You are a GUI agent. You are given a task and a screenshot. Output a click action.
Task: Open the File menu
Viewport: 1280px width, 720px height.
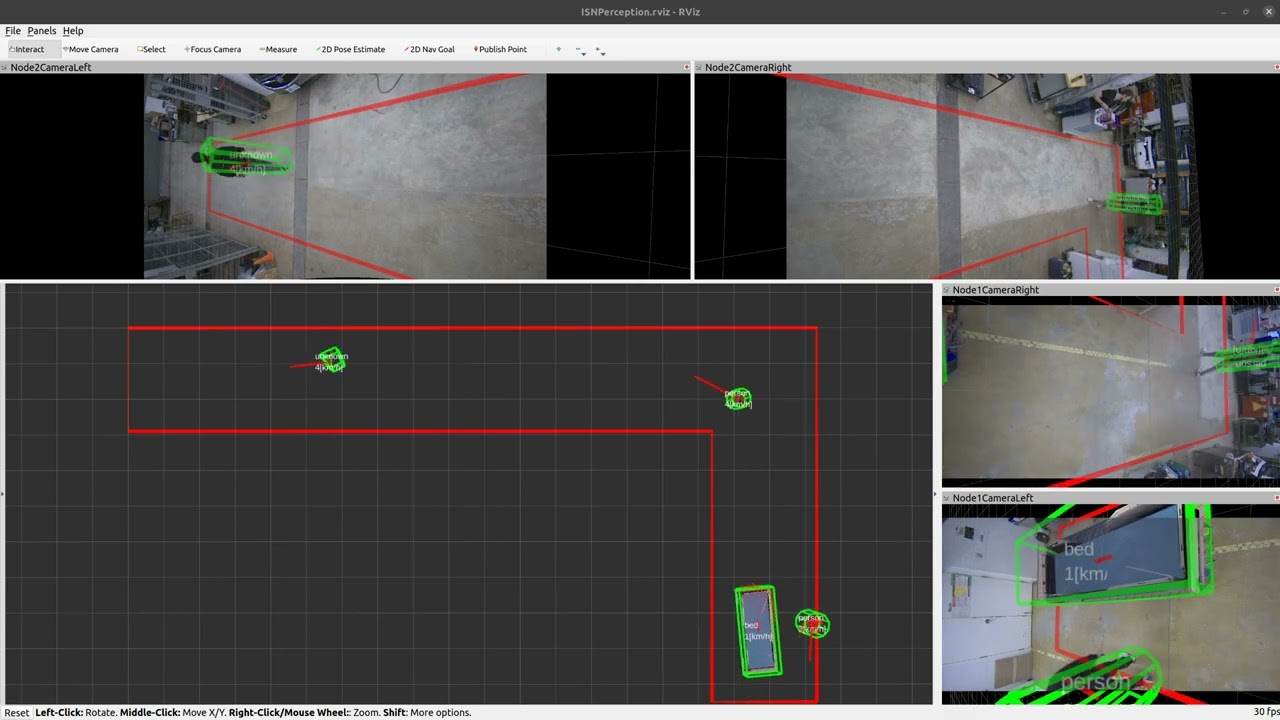tap(13, 31)
